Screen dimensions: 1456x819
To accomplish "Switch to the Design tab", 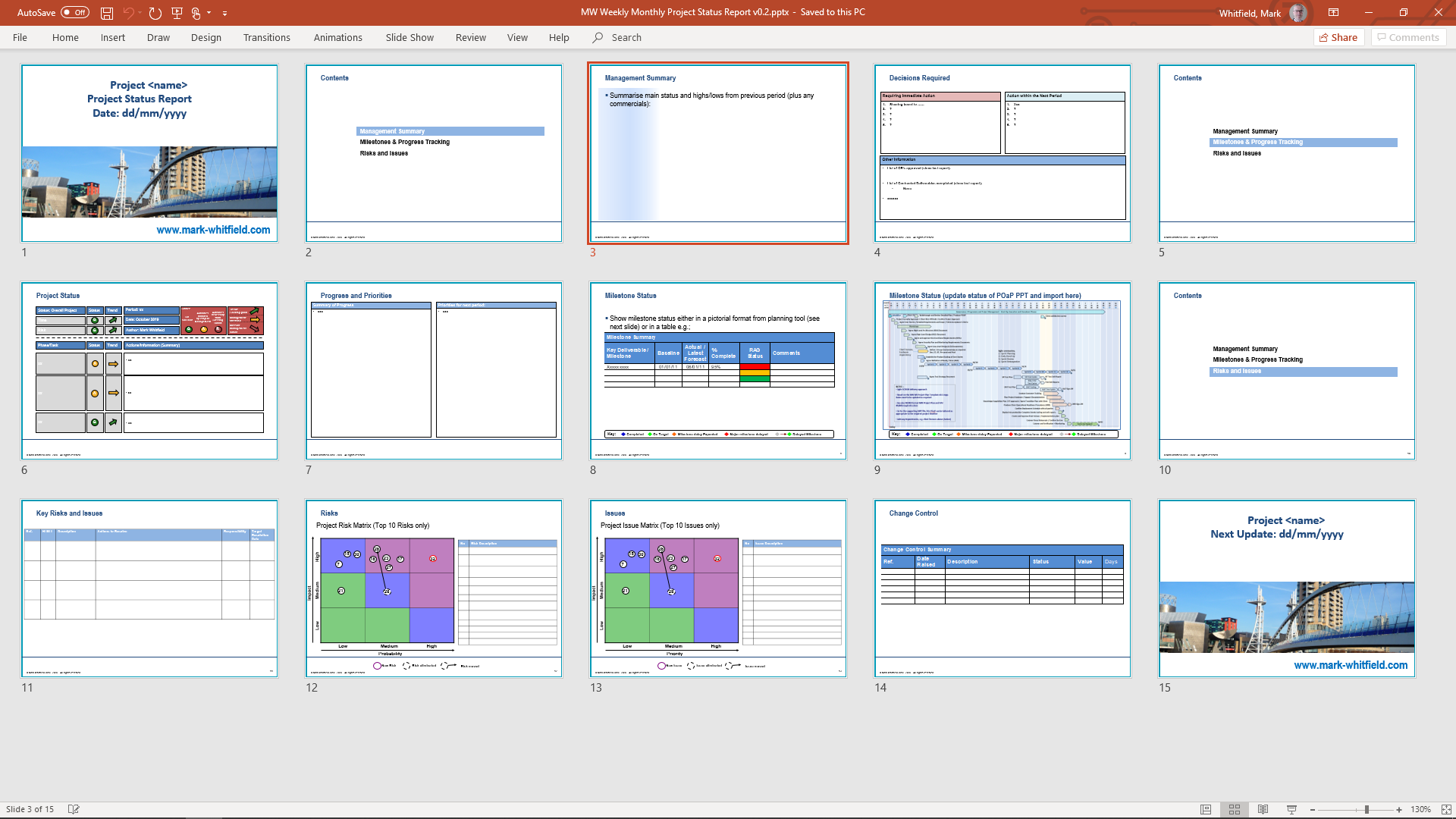I will (206, 37).
